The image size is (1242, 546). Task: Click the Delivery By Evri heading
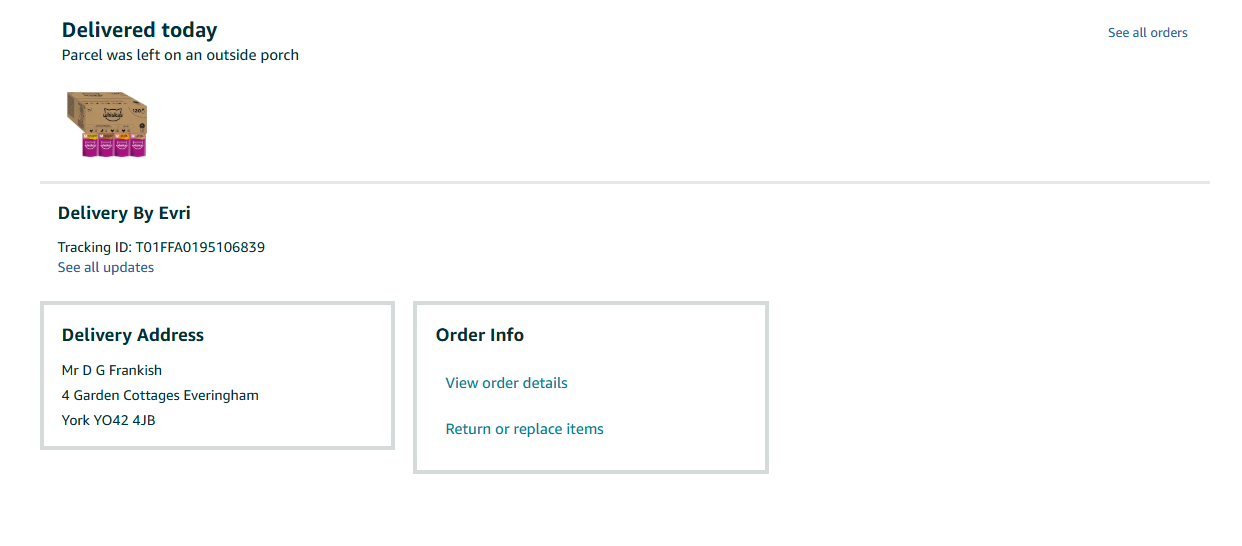click(x=124, y=213)
